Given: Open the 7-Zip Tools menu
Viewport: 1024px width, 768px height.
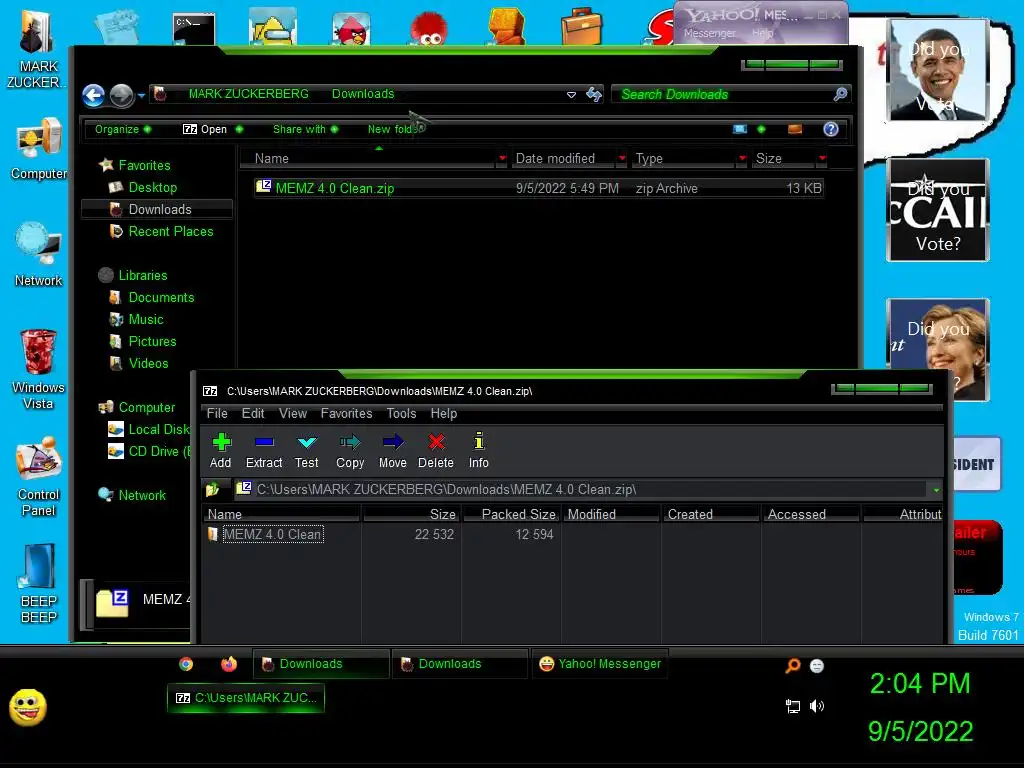Looking at the screenshot, I should 401,413.
